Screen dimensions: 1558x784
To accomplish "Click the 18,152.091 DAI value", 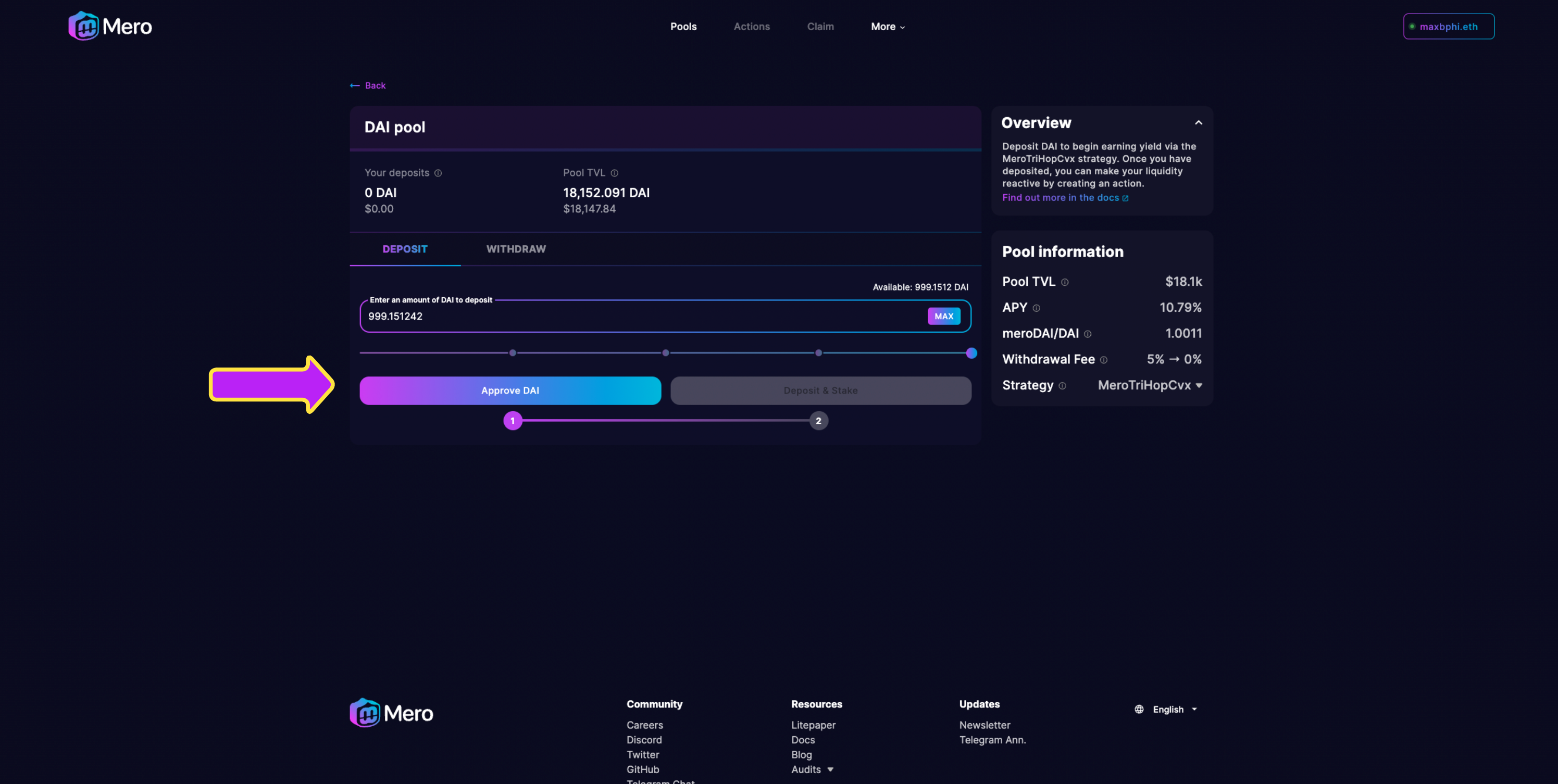I will point(606,193).
